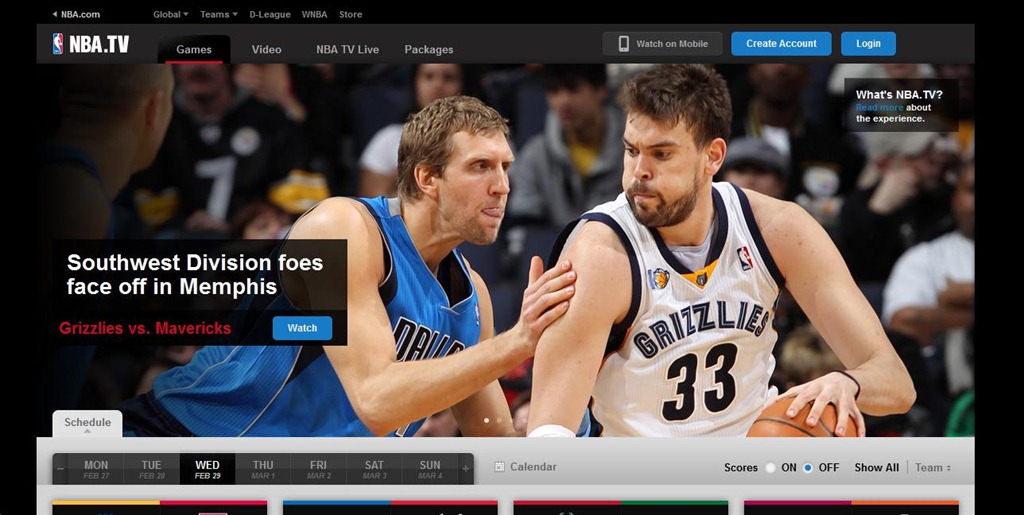The height and width of the screenshot is (515, 1024).
Task: Open the Store link
Action: [351, 14]
